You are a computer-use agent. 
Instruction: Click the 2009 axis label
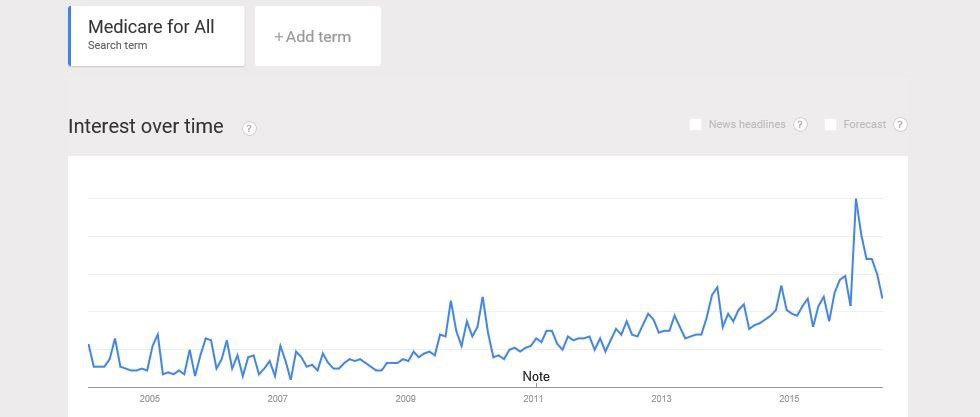(x=405, y=399)
